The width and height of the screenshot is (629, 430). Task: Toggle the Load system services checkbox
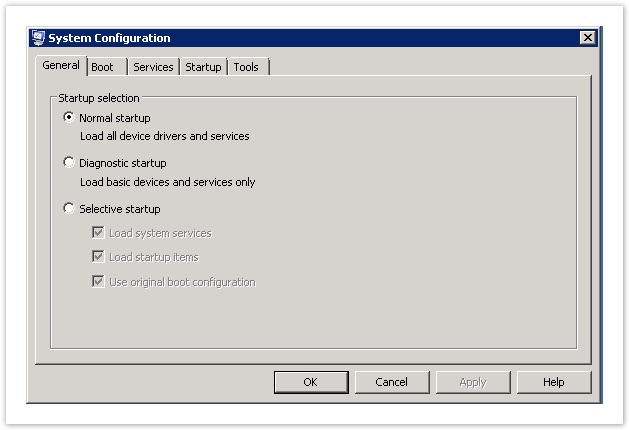[98, 232]
